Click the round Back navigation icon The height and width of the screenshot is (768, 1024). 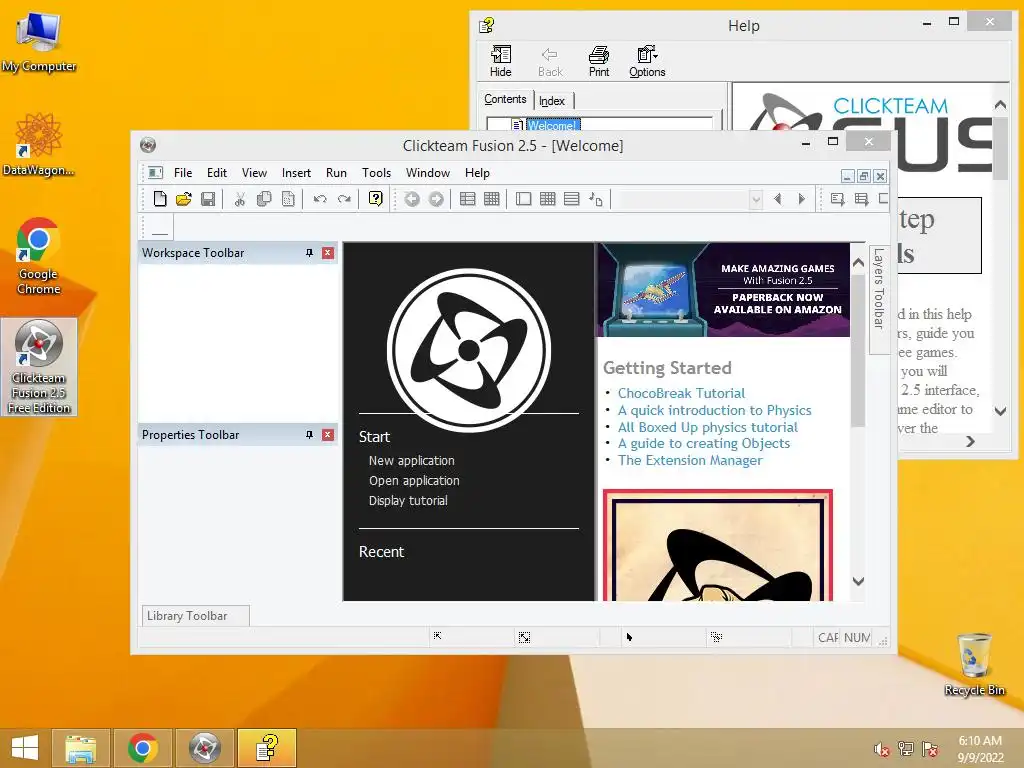[412, 199]
